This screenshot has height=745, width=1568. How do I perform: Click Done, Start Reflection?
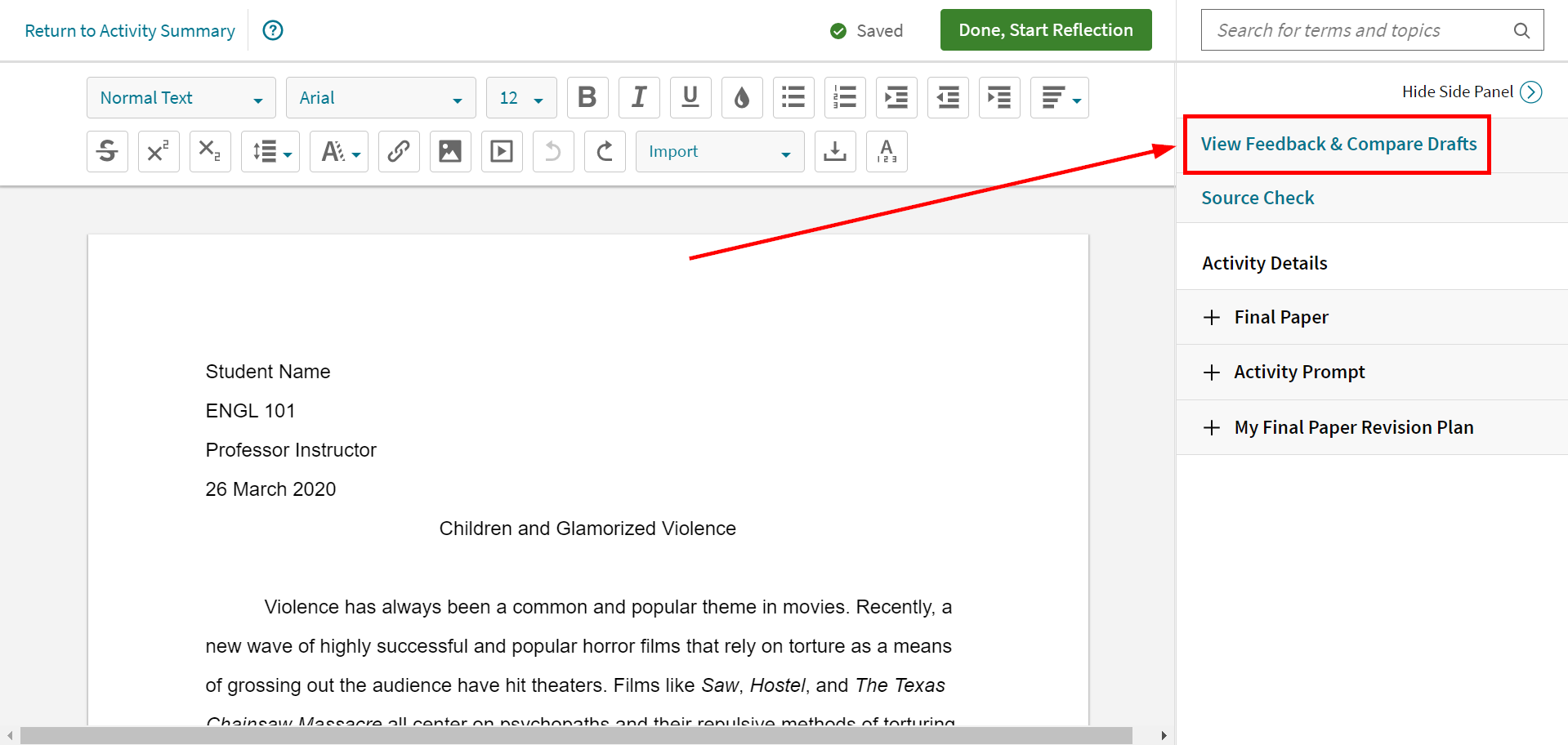(x=1045, y=29)
